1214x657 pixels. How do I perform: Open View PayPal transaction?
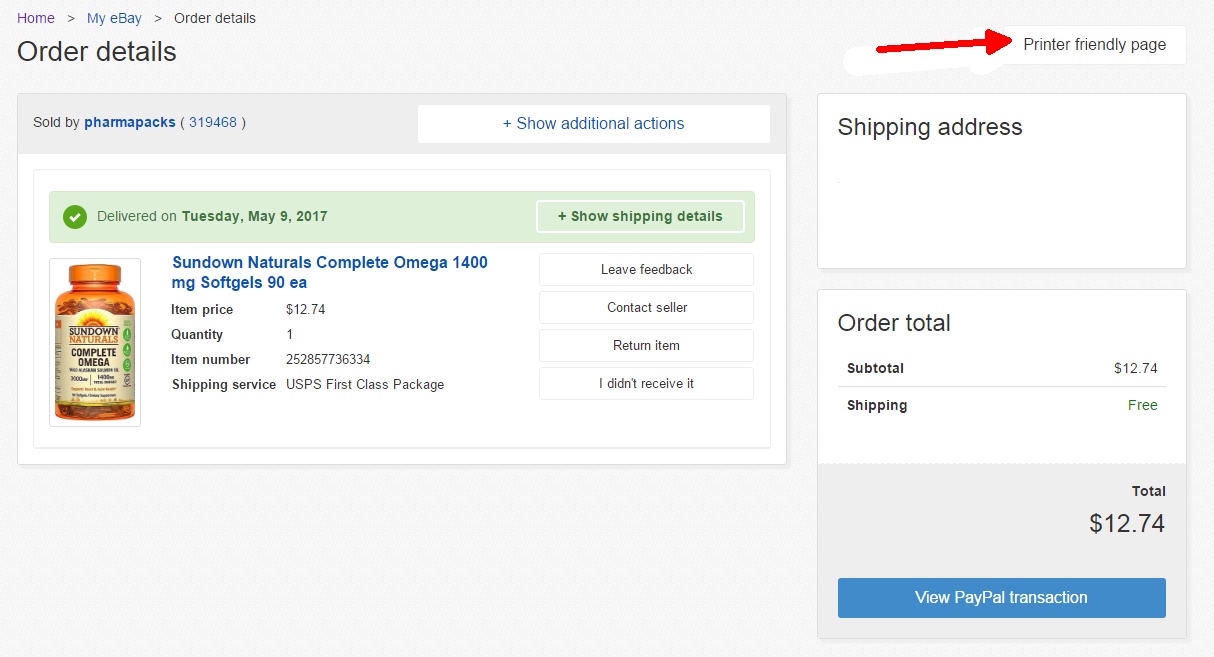point(1001,598)
